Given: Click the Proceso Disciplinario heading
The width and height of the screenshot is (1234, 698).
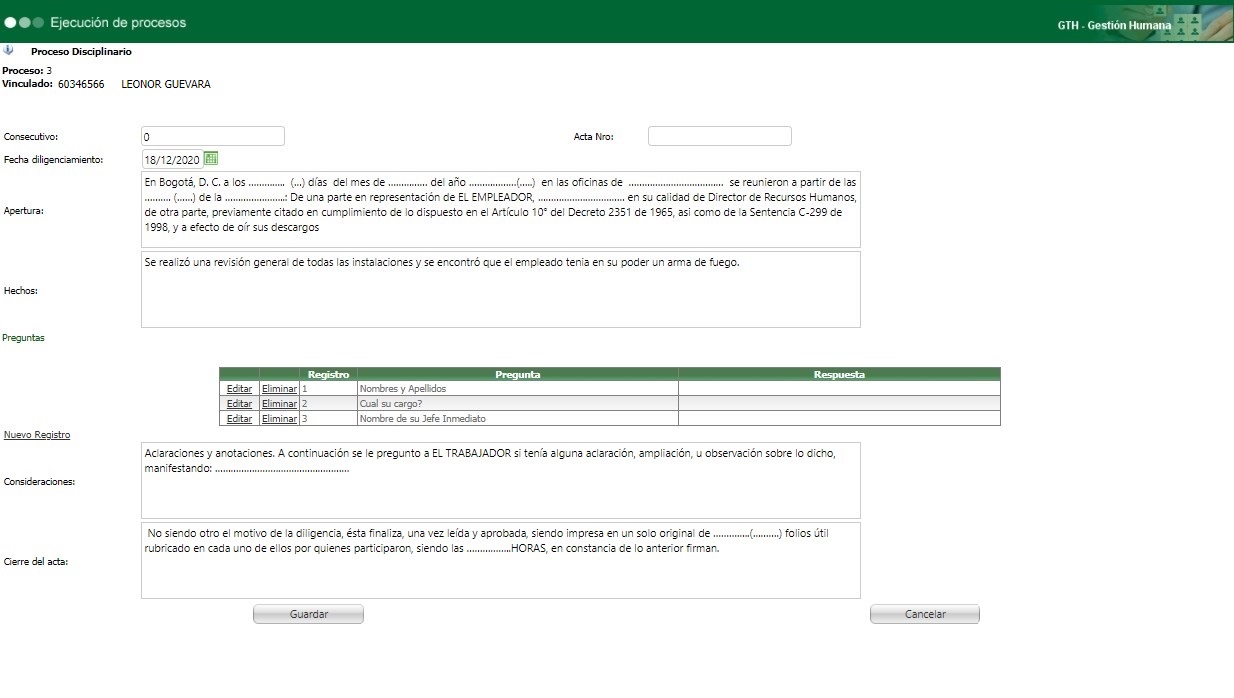Looking at the screenshot, I should click(x=81, y=51).
